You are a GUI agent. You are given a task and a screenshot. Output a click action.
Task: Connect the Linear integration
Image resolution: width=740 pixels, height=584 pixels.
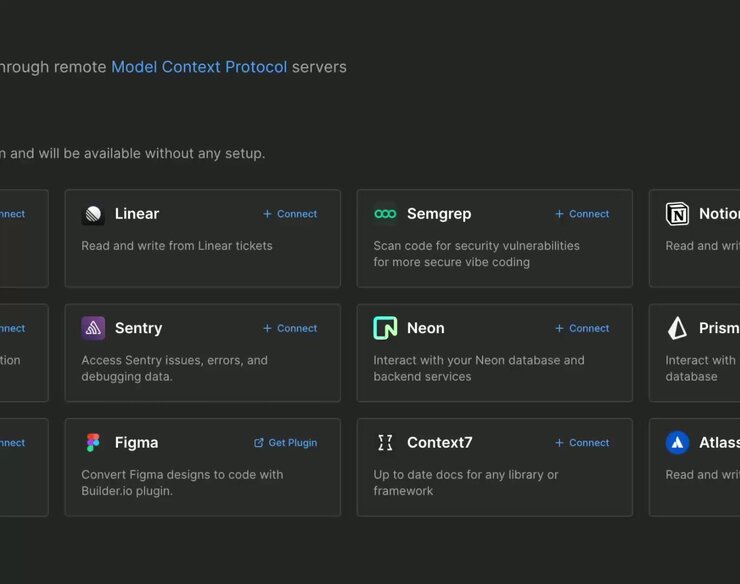[290, 214]
